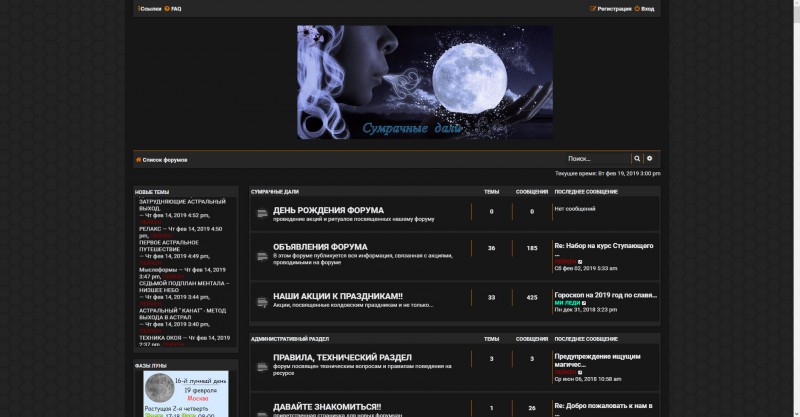Click the ДЕНЬ РОЖДЕНИЯ ФОРУМА forum icon
The height and width of the screenshot is (417, 800).
click(262, 214)
